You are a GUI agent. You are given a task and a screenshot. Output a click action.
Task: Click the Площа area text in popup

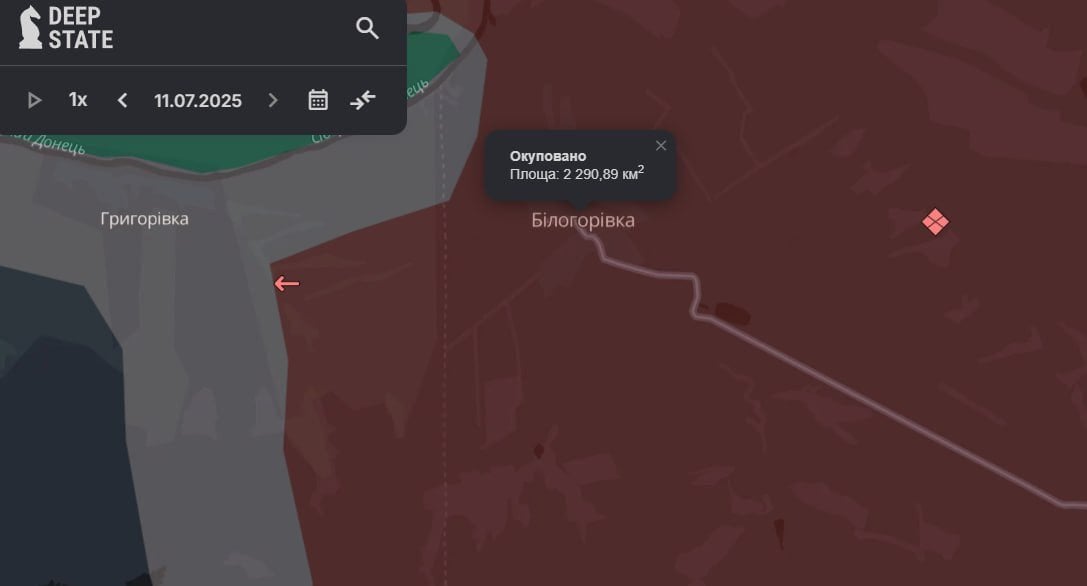pyautogui.click(x=577, y=174)
